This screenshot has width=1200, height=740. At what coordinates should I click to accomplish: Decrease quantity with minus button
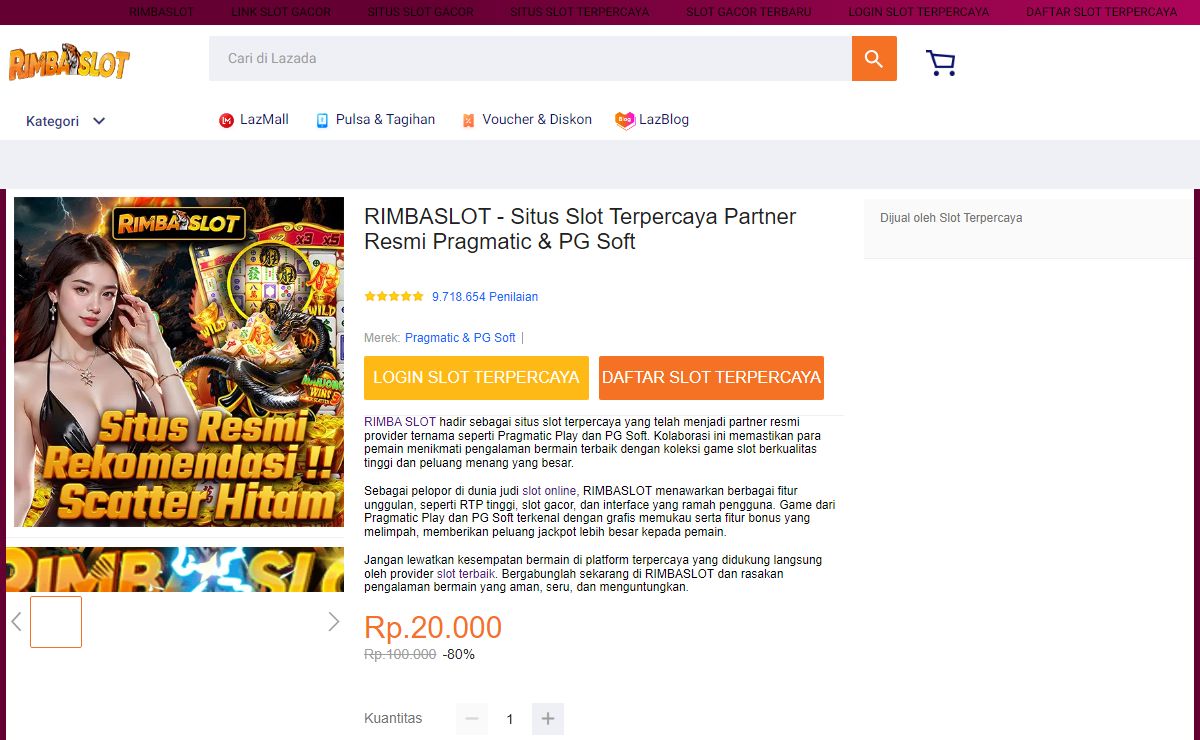(472, 719)
